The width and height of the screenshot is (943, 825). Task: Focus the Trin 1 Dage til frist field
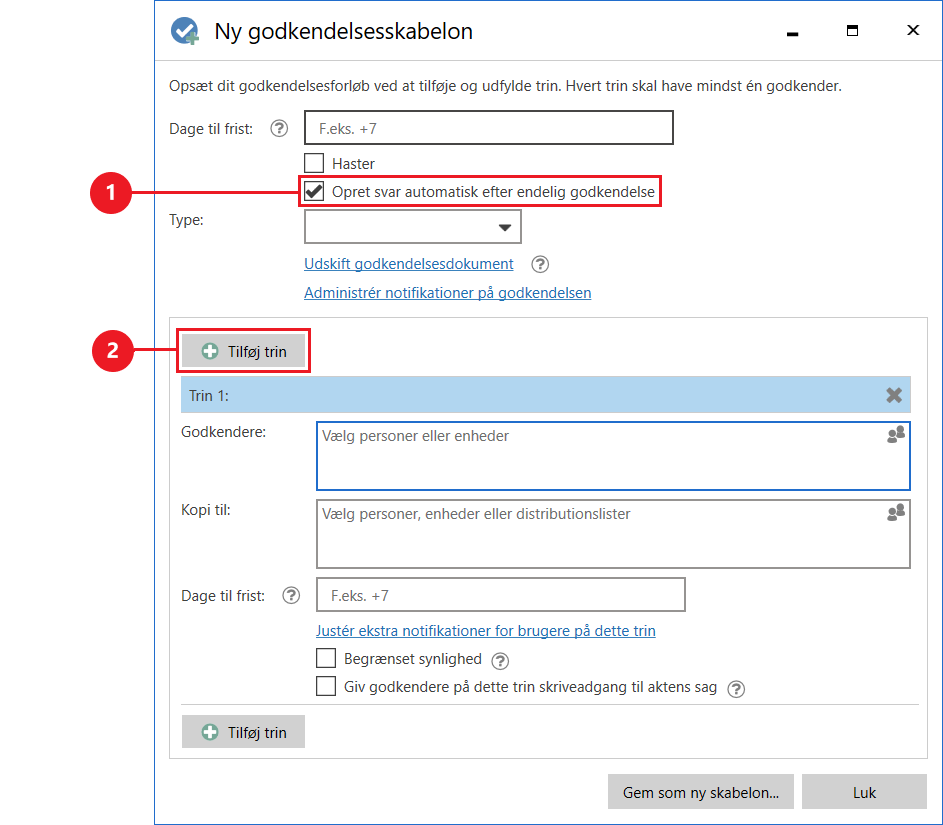click(501, 595)
